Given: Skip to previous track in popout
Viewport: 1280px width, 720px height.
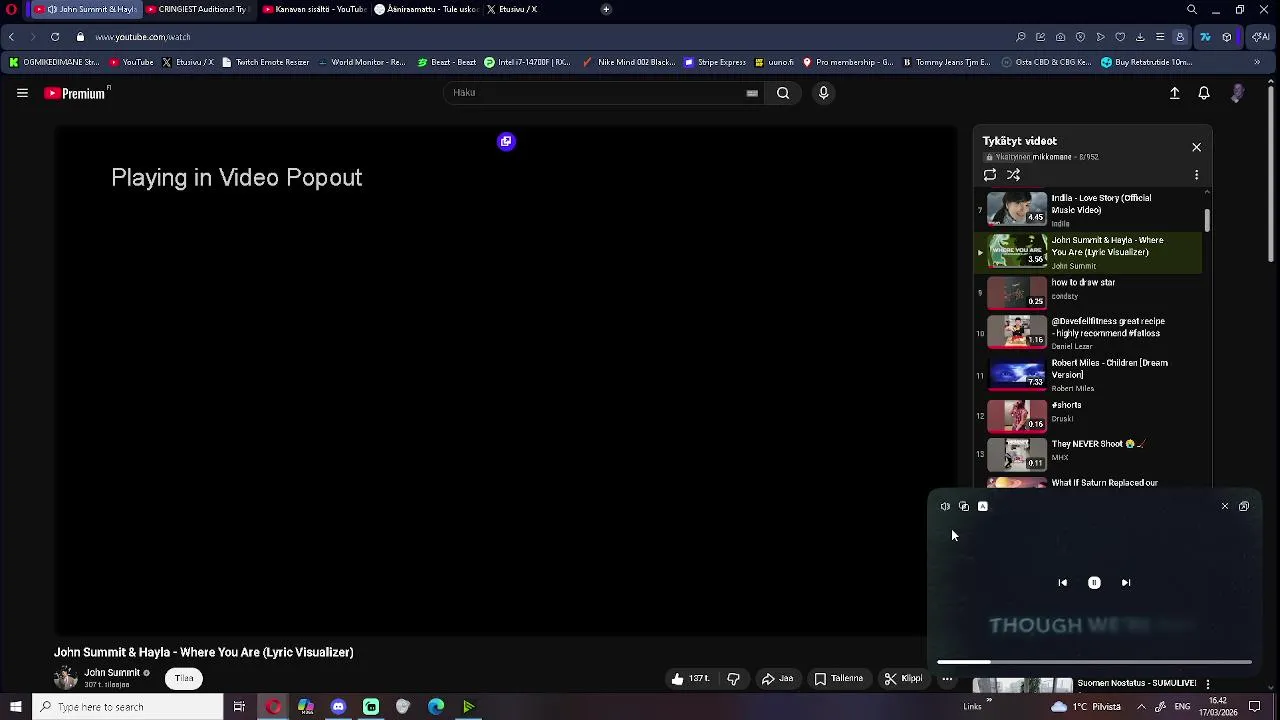Looking at the screenshot, I should 1063,583.
